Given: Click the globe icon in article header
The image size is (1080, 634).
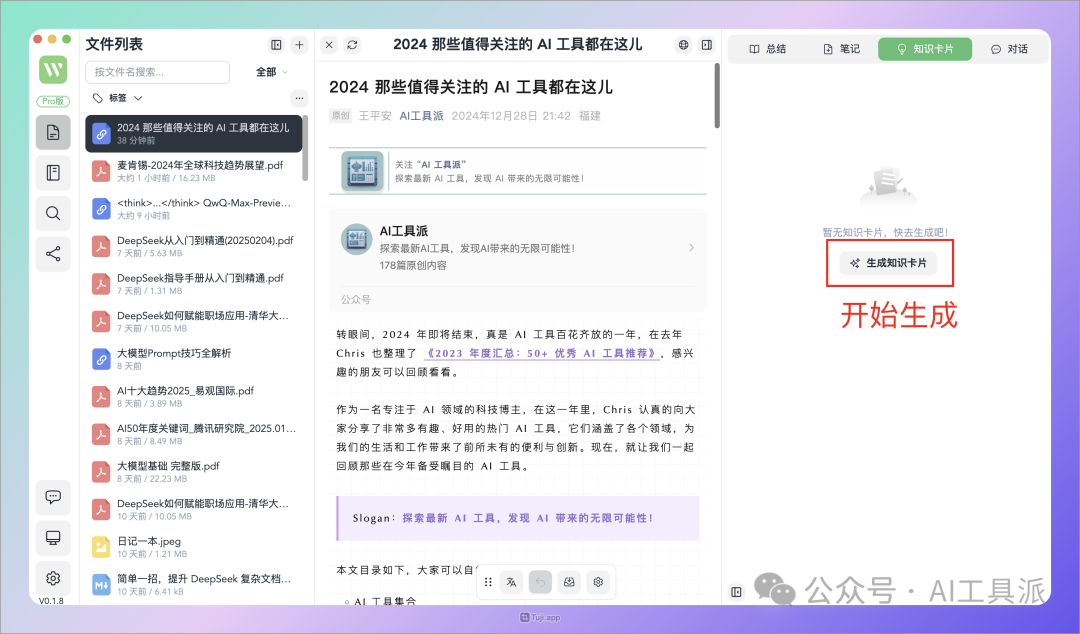Looking at the screenshot, I should (683, 45).
